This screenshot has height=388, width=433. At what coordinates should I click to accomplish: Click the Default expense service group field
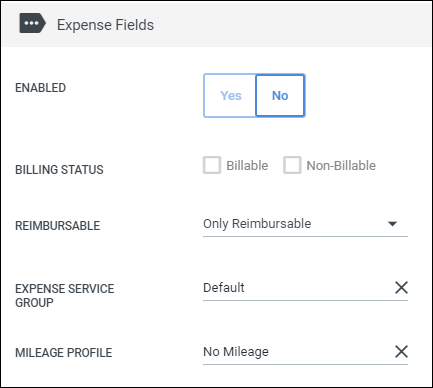tap(298, 288)
